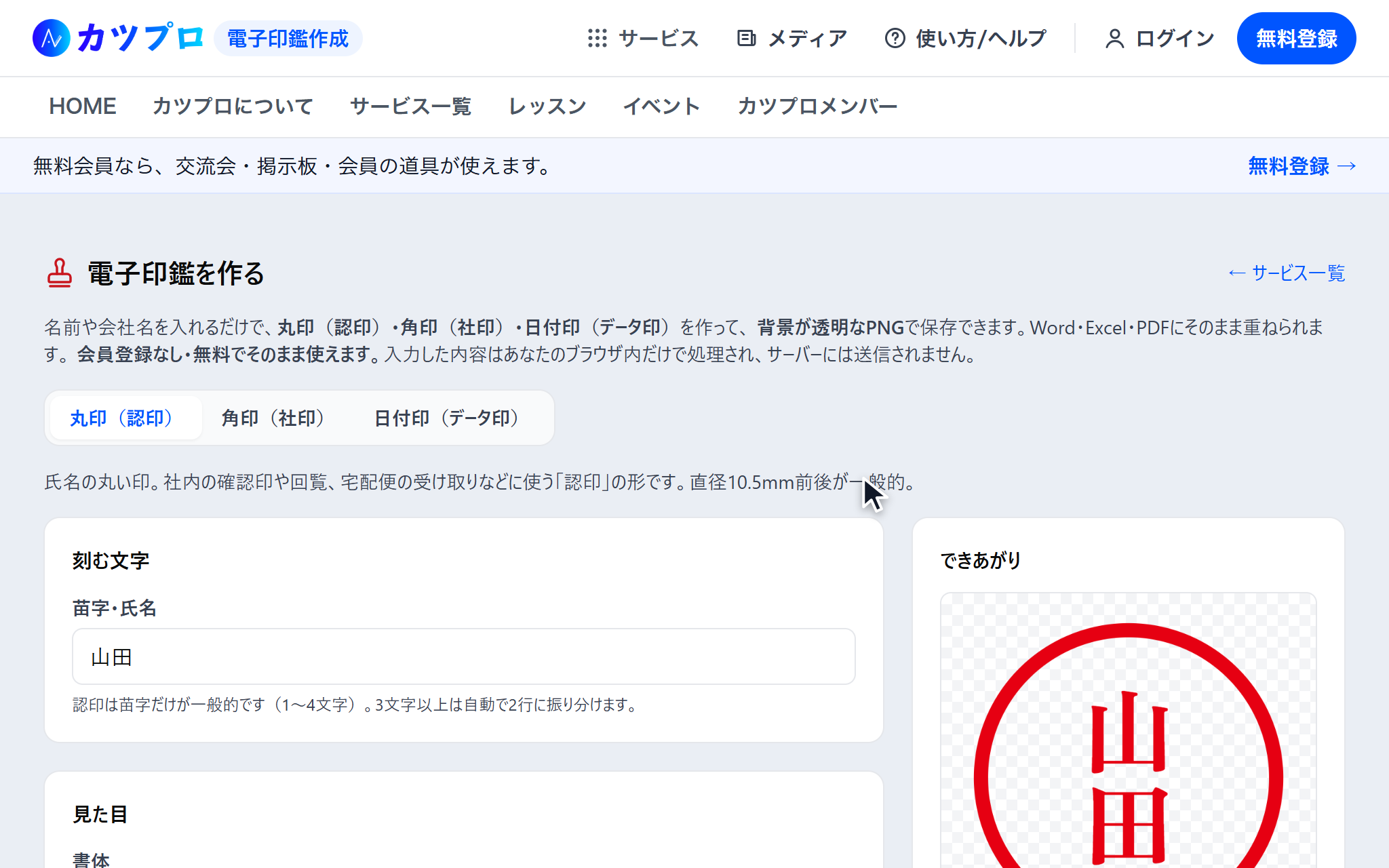Select the 丸印(認印) tab
The width and height of the screenshot is (1389, 868).
(x=125, y=418)
